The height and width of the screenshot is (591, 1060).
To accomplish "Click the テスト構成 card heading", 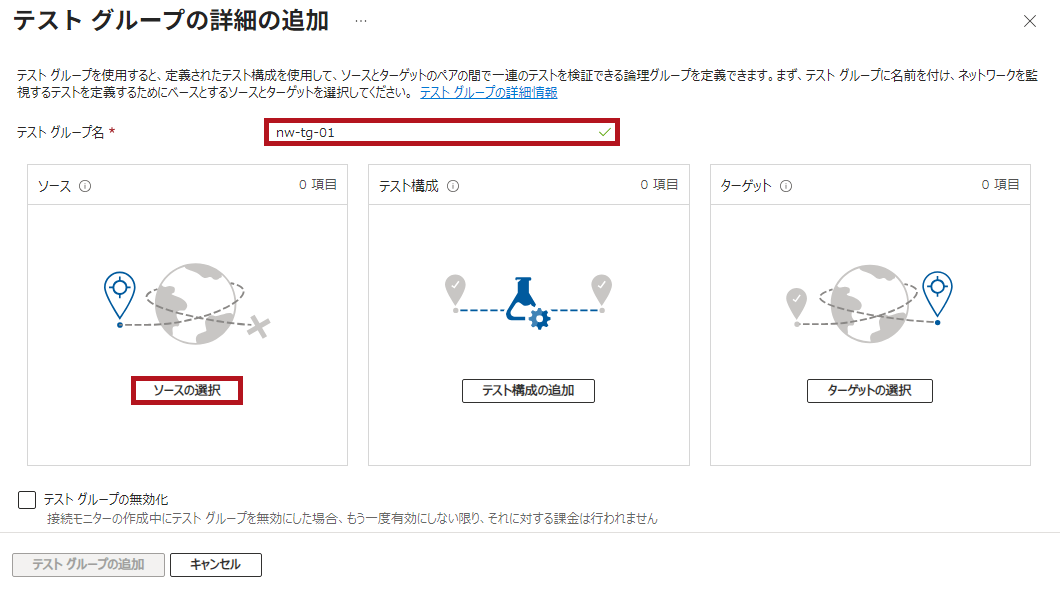I will 408,186.
